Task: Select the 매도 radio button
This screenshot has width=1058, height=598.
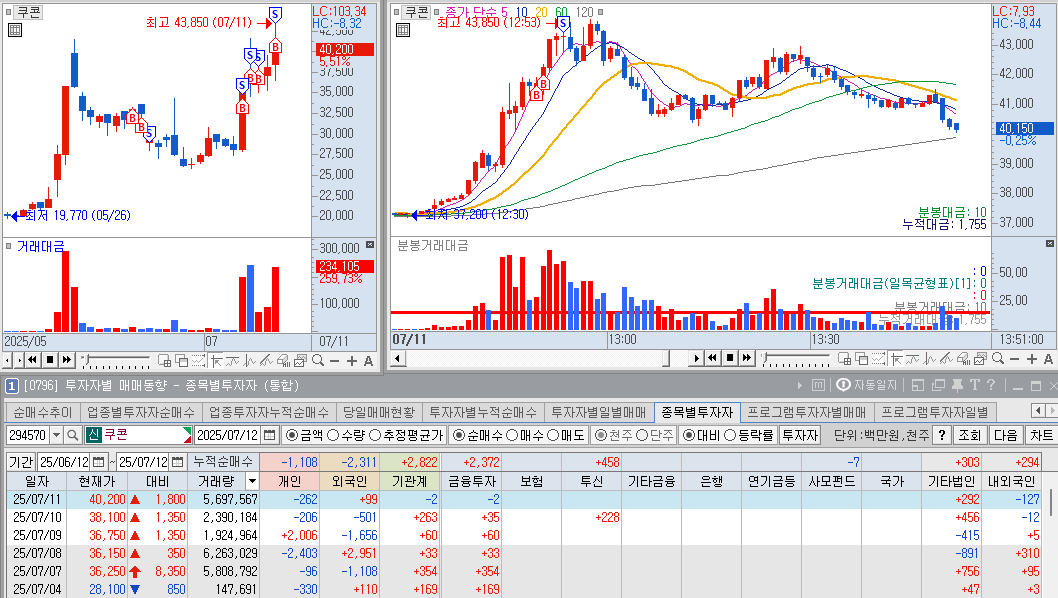Action: point(553,435)
